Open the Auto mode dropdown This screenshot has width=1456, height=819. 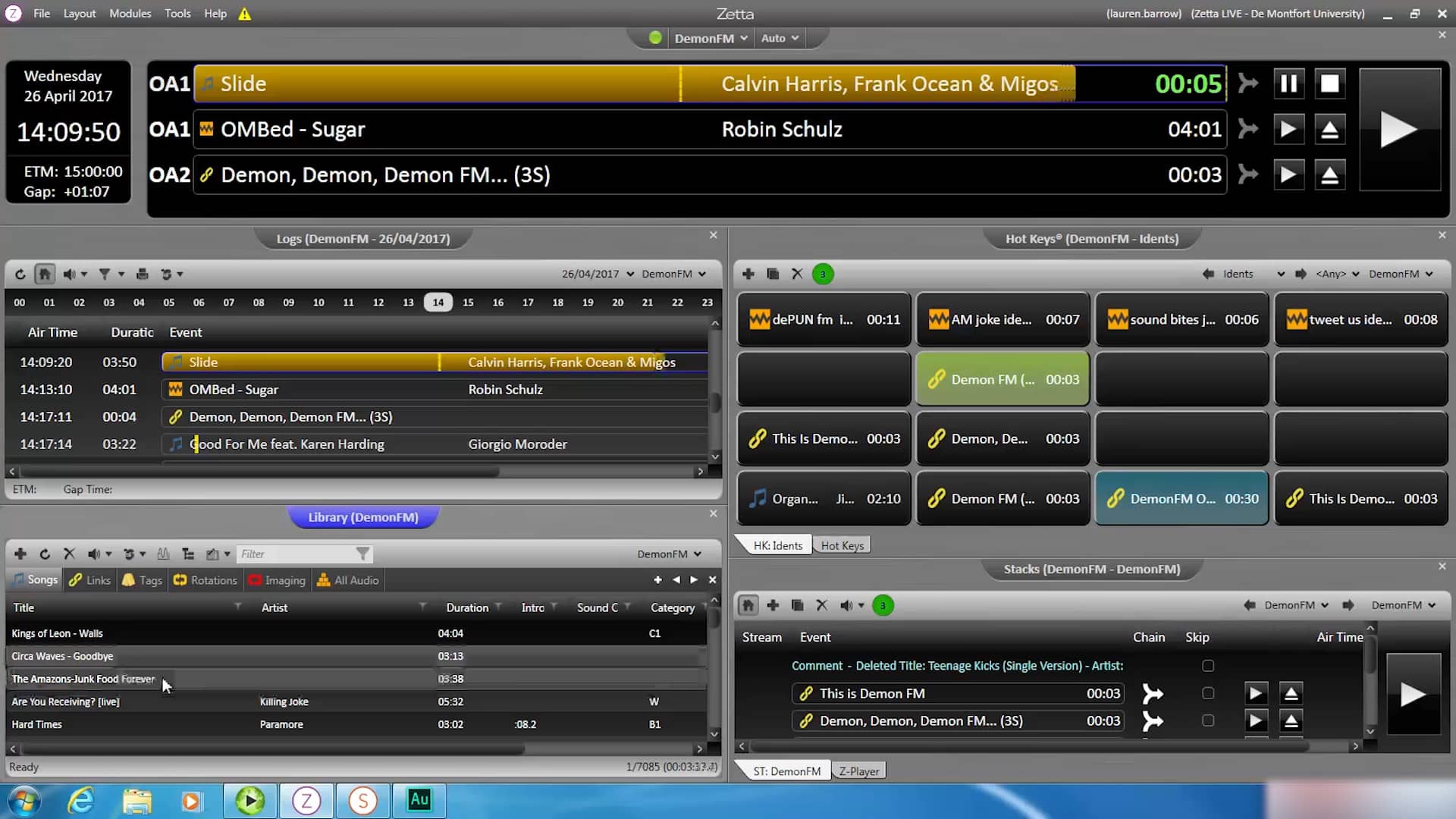tap(779, 38)
